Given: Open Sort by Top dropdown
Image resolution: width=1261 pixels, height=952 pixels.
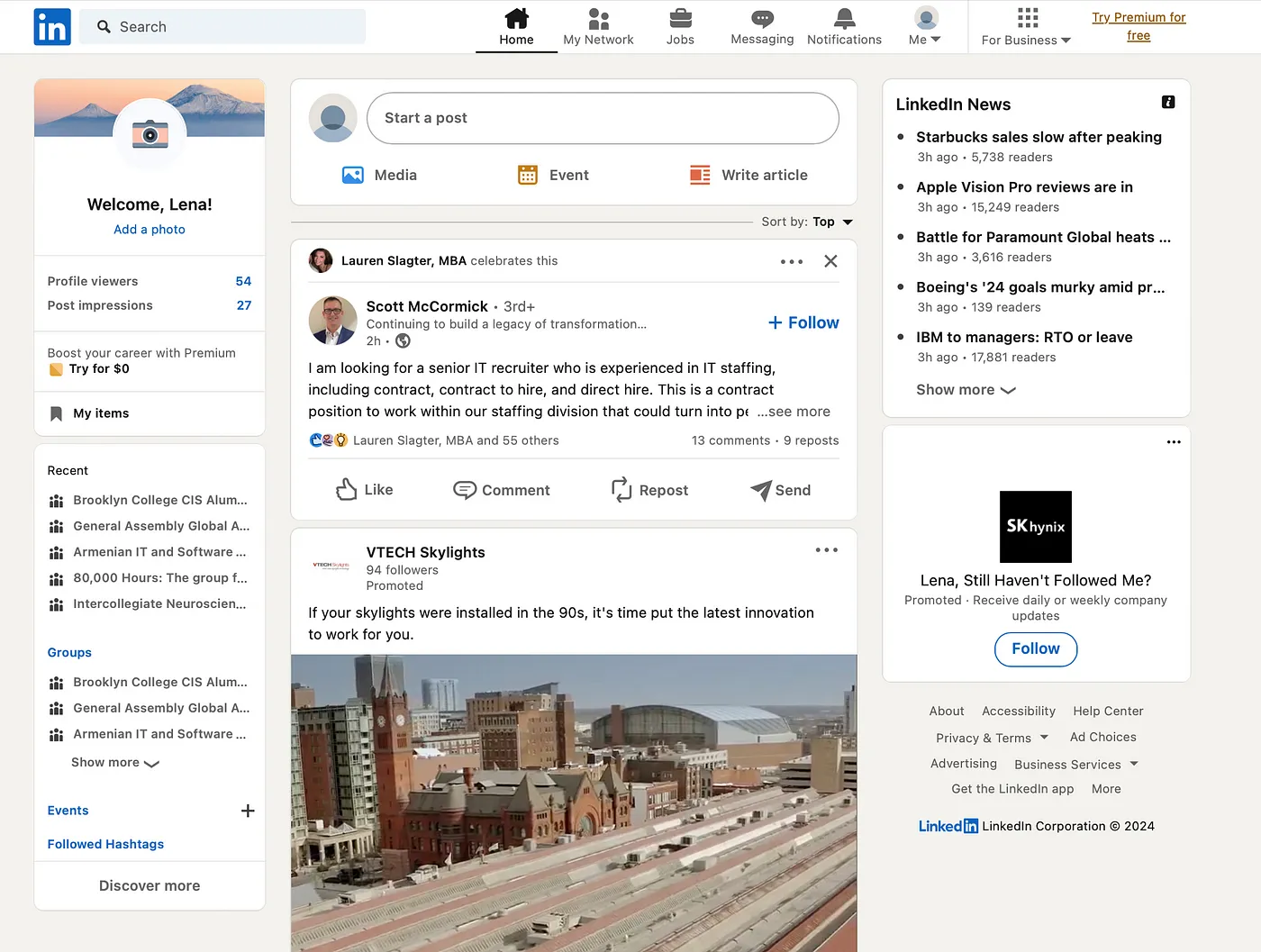Looking at the screenshot, I should tap(807, 222).
